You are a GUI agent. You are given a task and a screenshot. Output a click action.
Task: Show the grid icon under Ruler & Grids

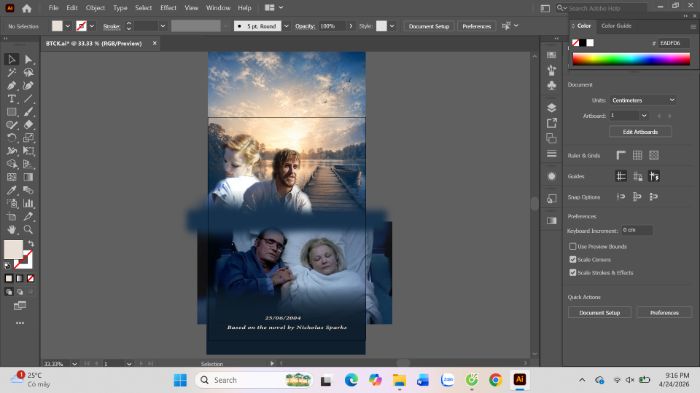638,155
